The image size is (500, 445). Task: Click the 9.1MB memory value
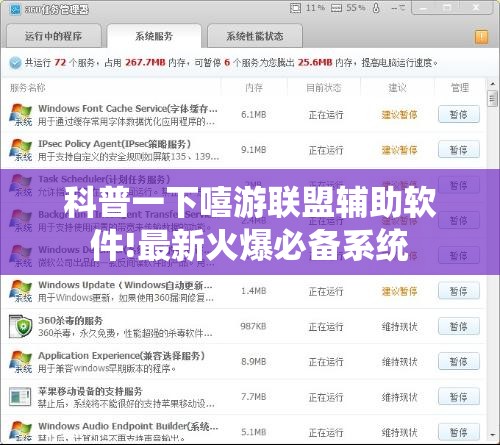click(x=254, y=150)
